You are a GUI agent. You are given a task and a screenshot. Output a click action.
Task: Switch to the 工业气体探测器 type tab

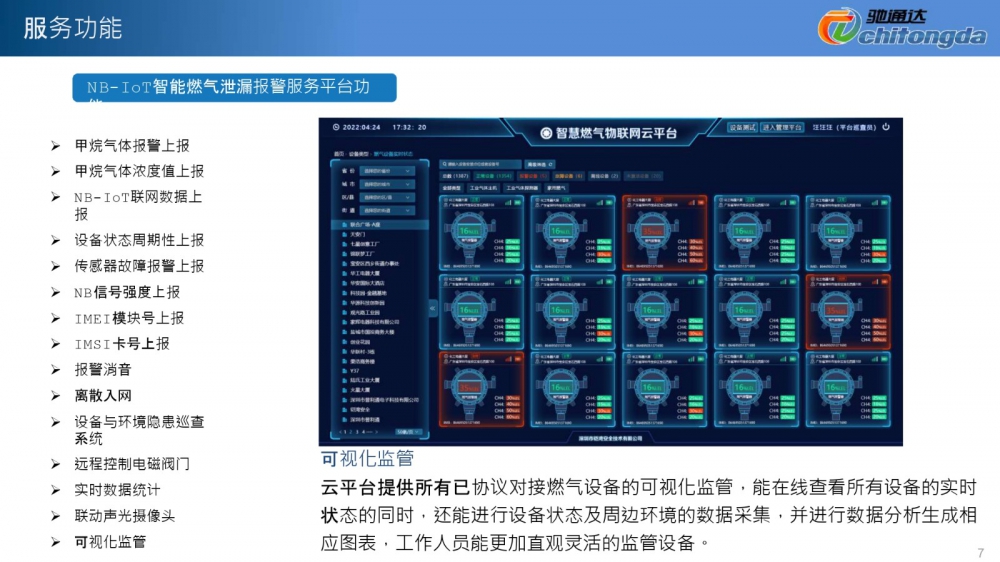pyautogui.click(x=522, y=188)
